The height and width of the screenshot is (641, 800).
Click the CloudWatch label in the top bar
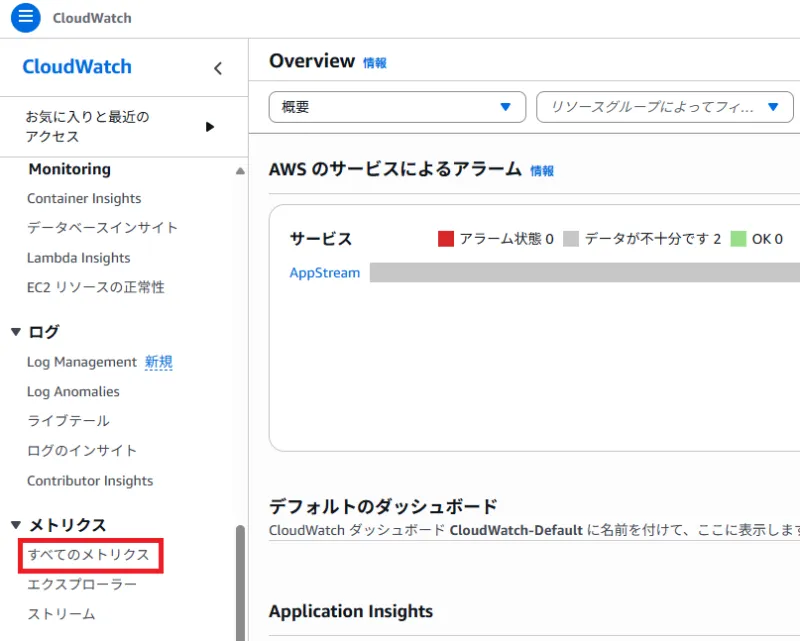click(x=92, y=18)
